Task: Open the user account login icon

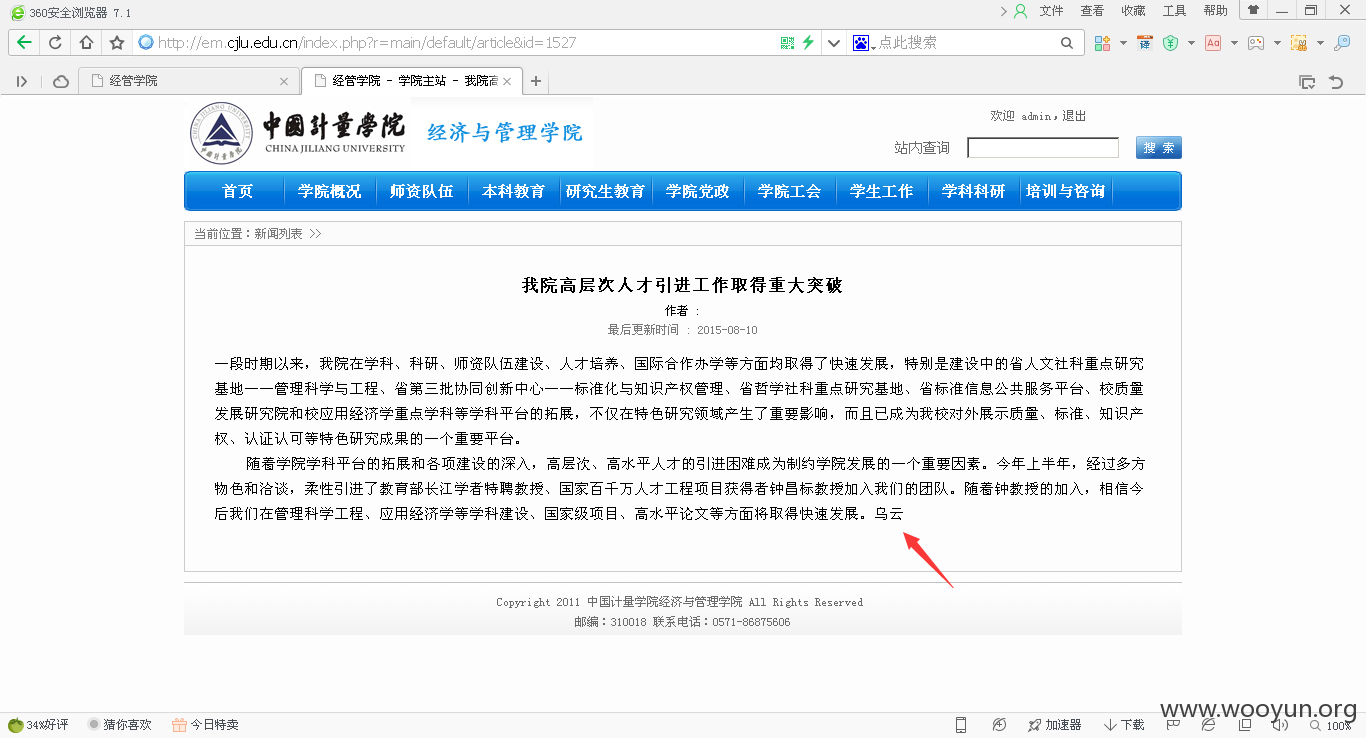Action: pos(1020,11)
